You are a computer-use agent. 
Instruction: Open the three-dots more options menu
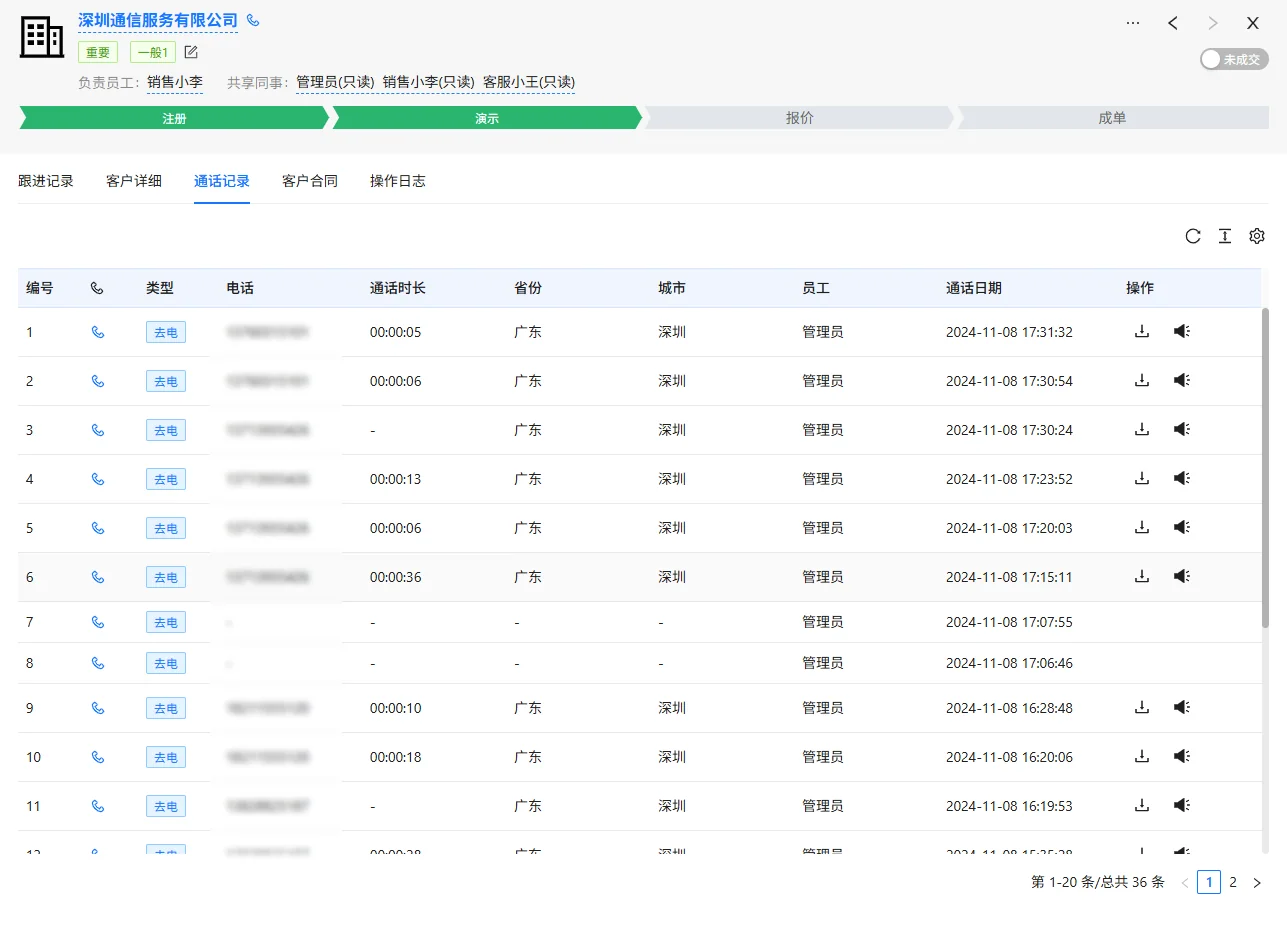pyautogui.click(x=1133, y=23)
